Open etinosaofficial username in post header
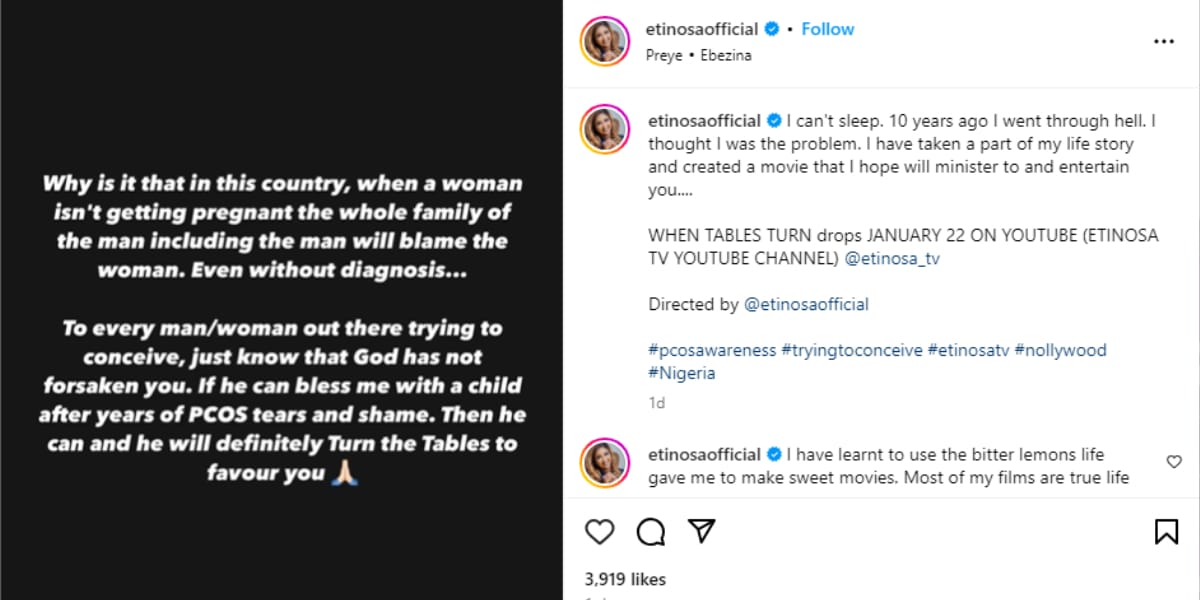Image resolution: width=1200 pixels, height=600 pixels. tap(703, 29)
